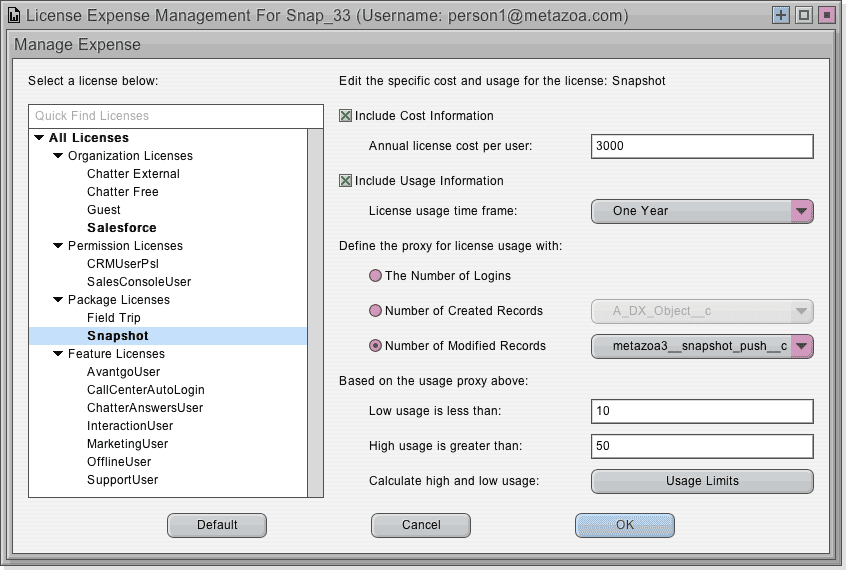Open metazoa3__snapshot_push__c object dropdown
Viewport: 846px width, 570px height.
point(702,346)
